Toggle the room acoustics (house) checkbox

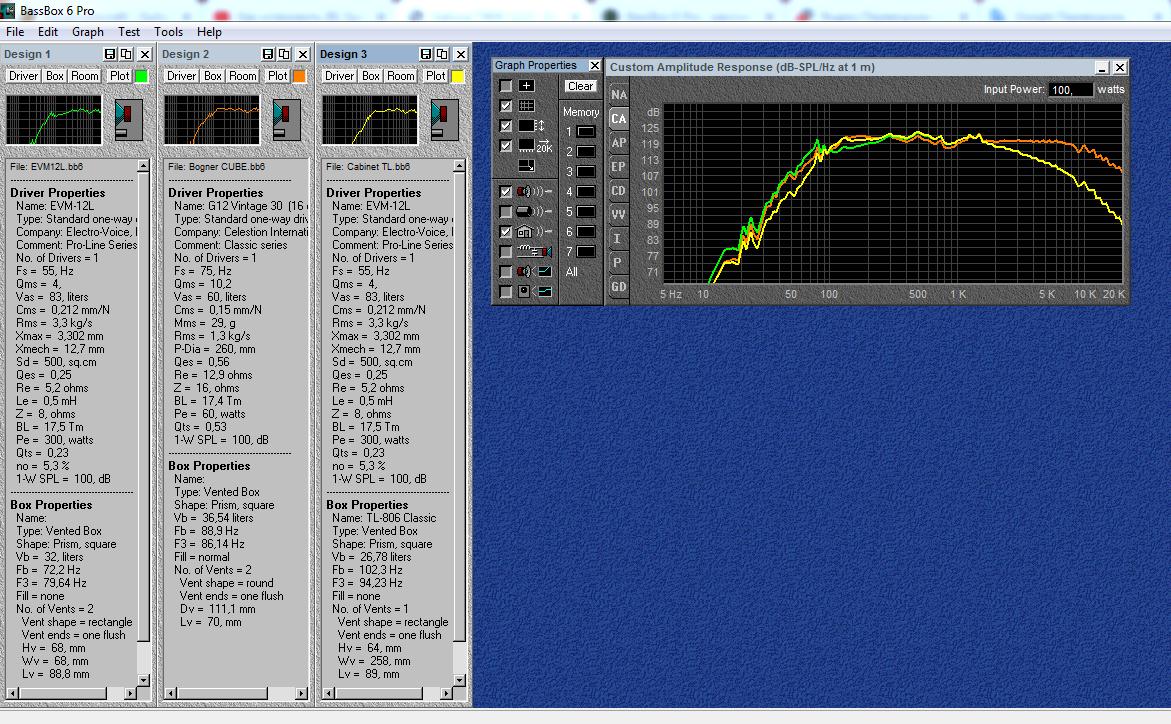(506, 231)
